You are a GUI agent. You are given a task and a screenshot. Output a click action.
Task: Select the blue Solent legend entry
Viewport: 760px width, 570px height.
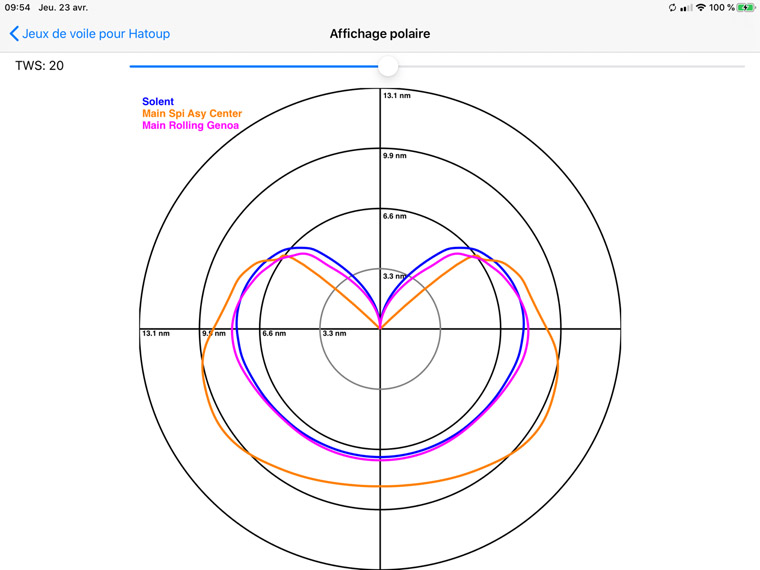[x=158, y=102]
